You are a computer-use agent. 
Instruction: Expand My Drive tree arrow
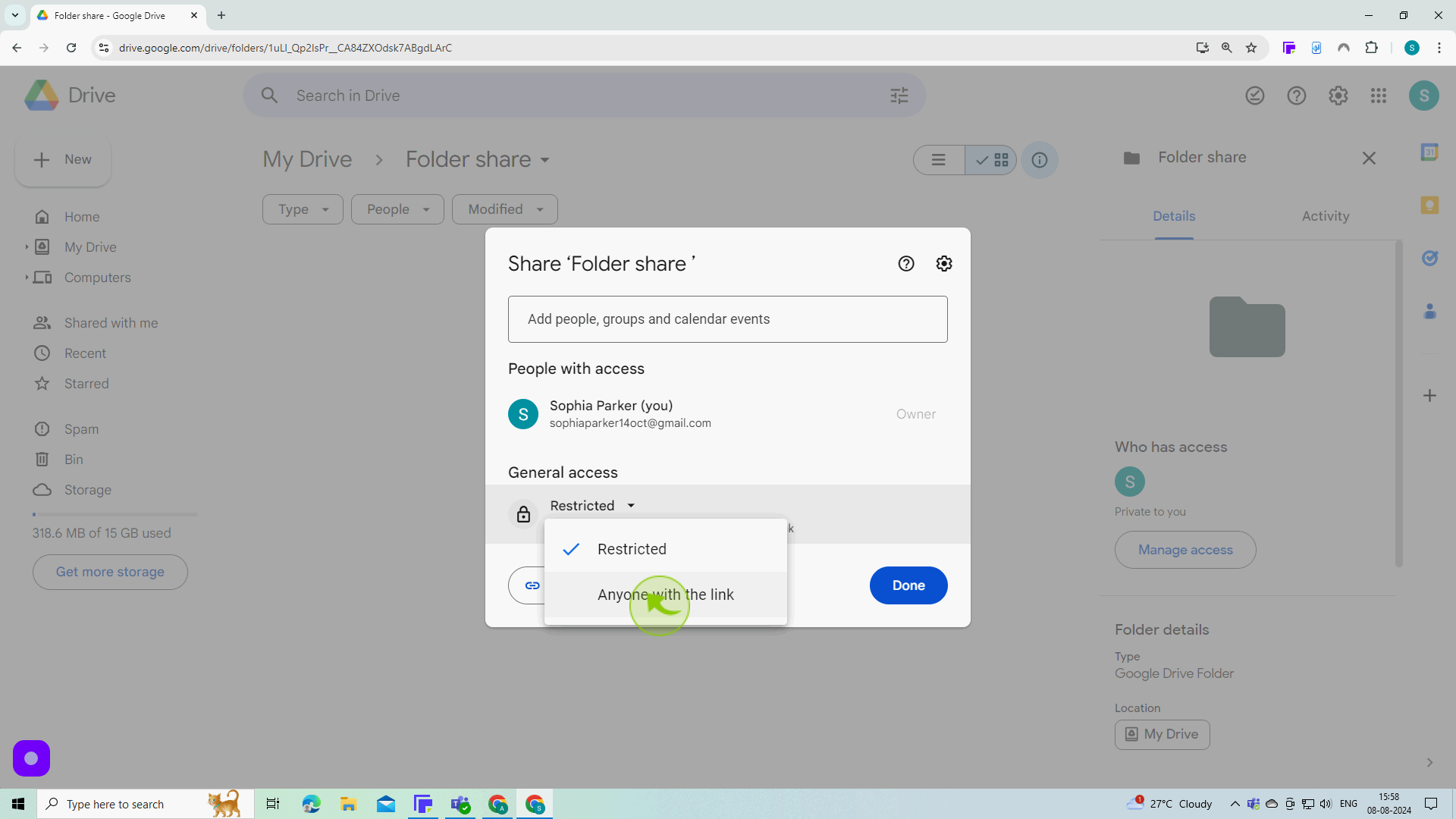pyautogui.click(x=27, y=247)
